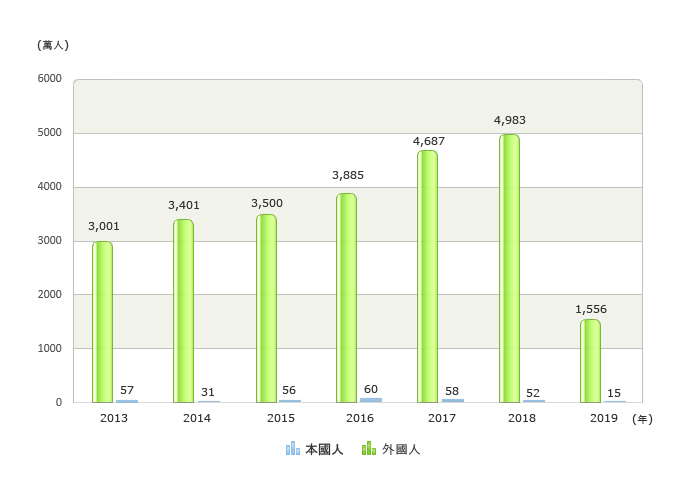Image resolution: width=680 pixels, height=480 pixels.
Task: Click the blue bar value 56
Action: 289,390
